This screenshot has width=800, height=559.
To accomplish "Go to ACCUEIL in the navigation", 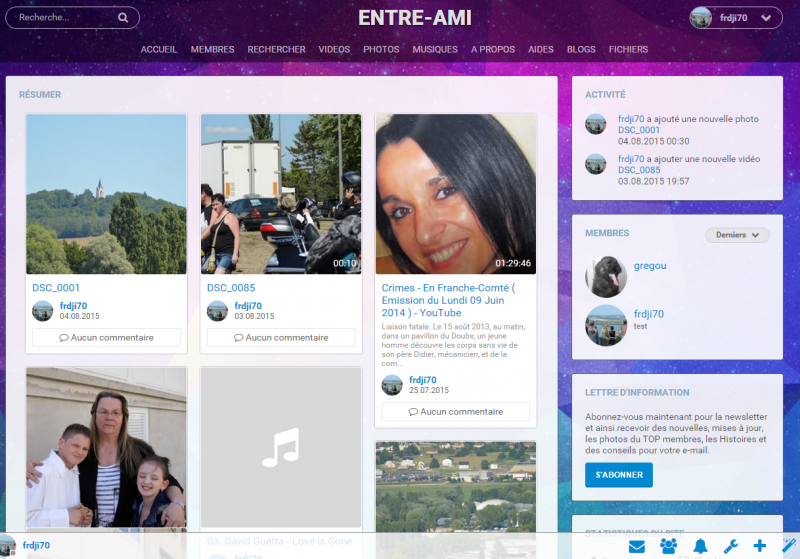I will click(x=159, y=49).
